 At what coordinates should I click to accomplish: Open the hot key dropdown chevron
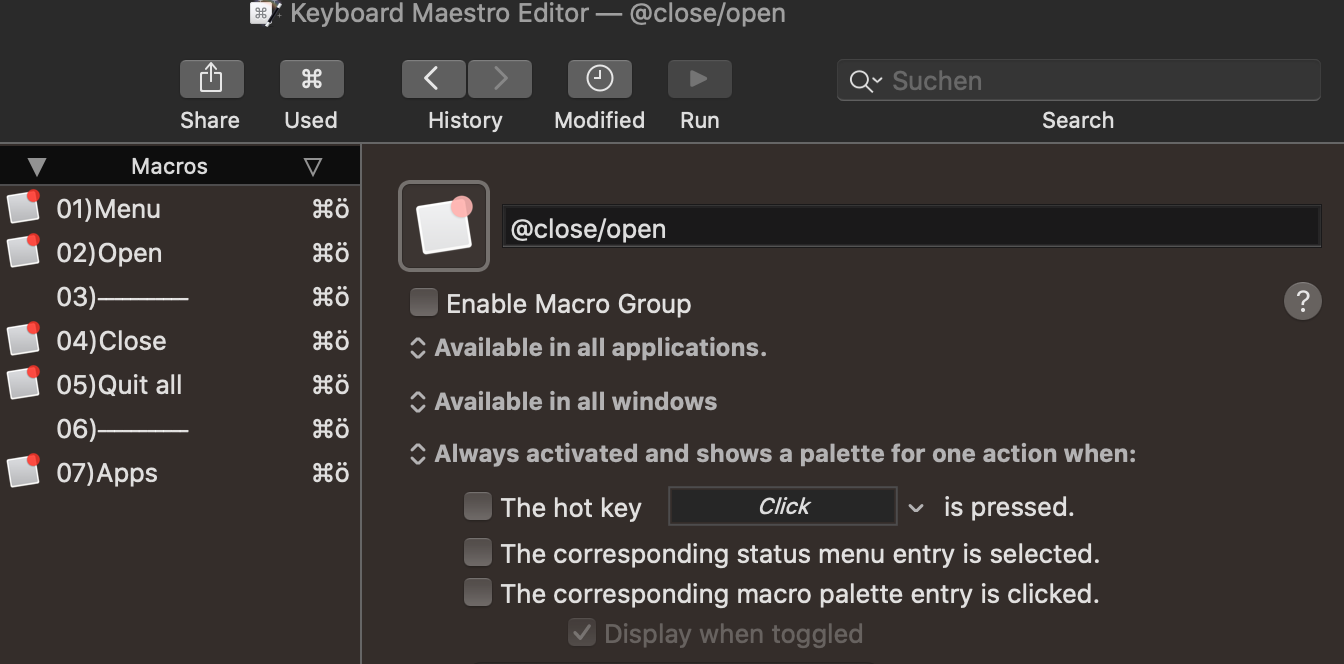point(916,508)
